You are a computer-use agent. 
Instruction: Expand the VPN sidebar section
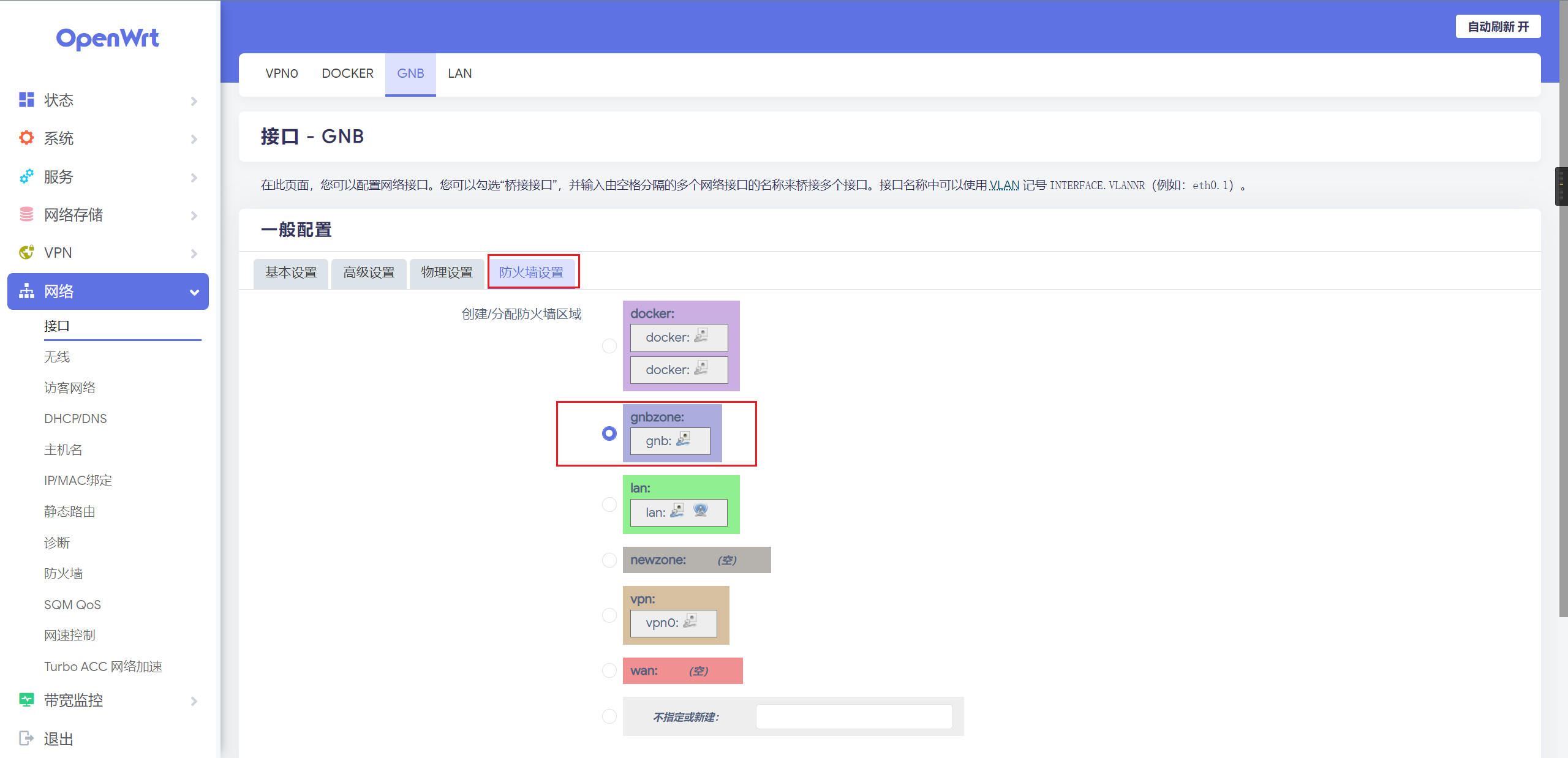(x=194, y=253)
